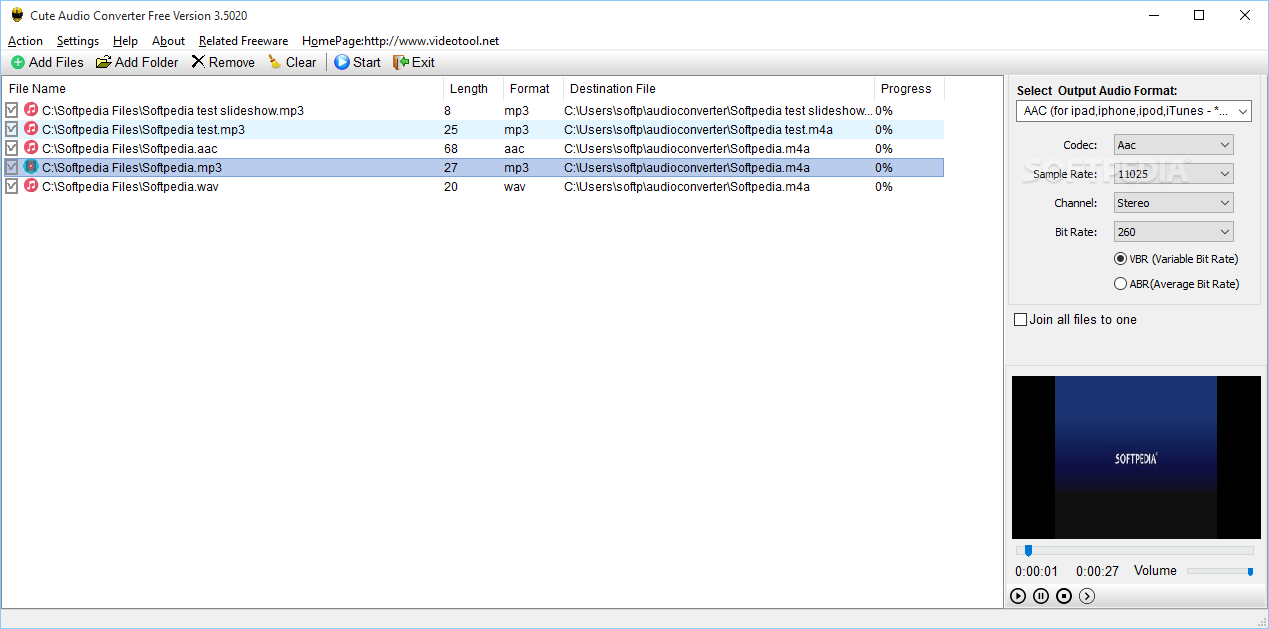Click the Length column header
The height and width of the screenshot is (629, 1269).
[x=473, y=89]
